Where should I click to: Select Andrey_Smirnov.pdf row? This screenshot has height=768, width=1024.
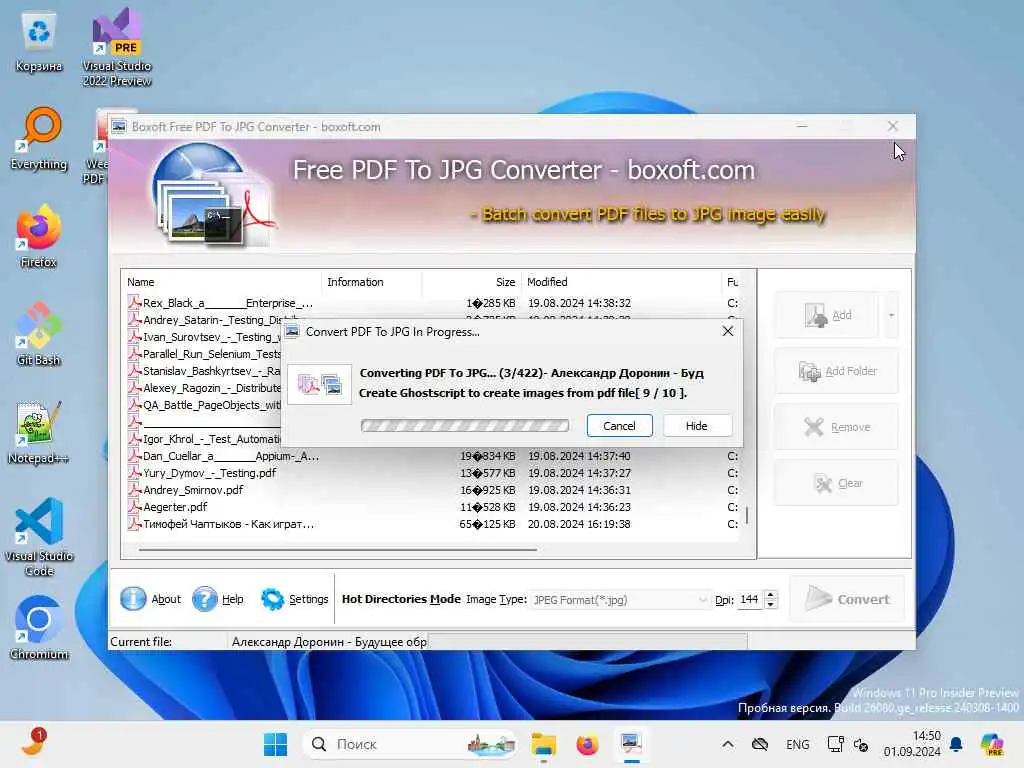point(432,490)
